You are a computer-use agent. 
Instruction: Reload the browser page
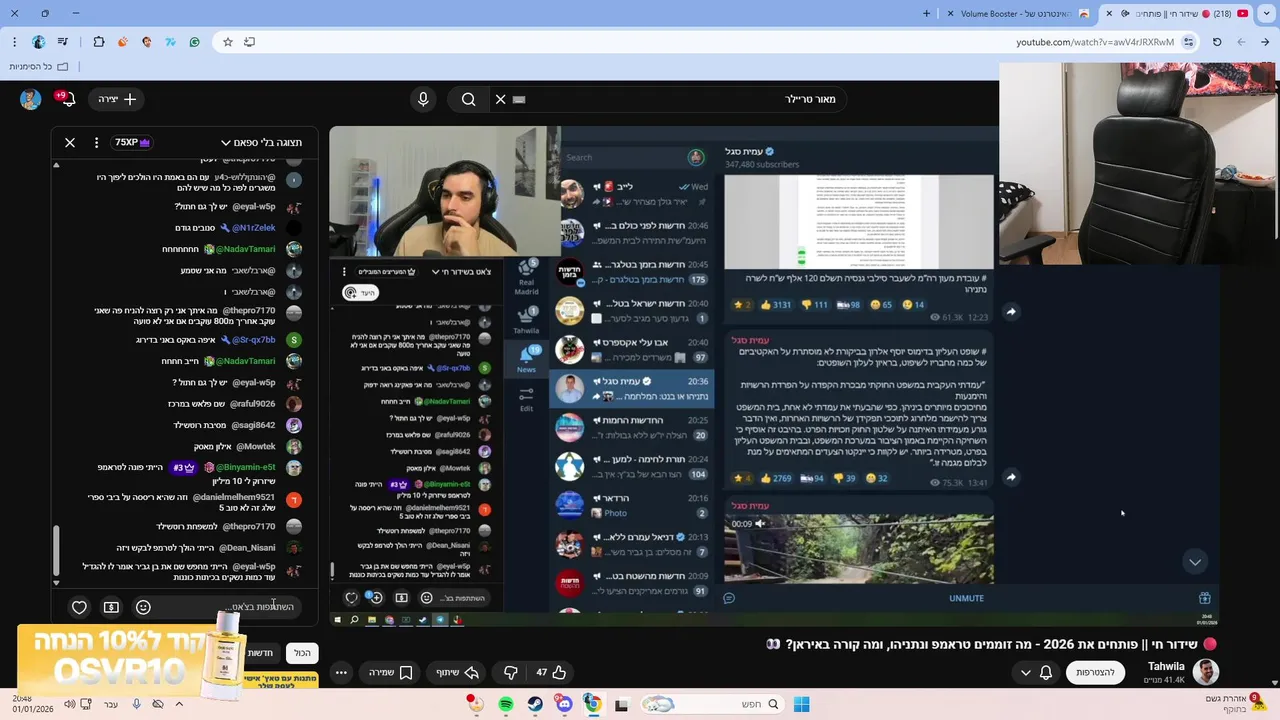coord(1217,42)
